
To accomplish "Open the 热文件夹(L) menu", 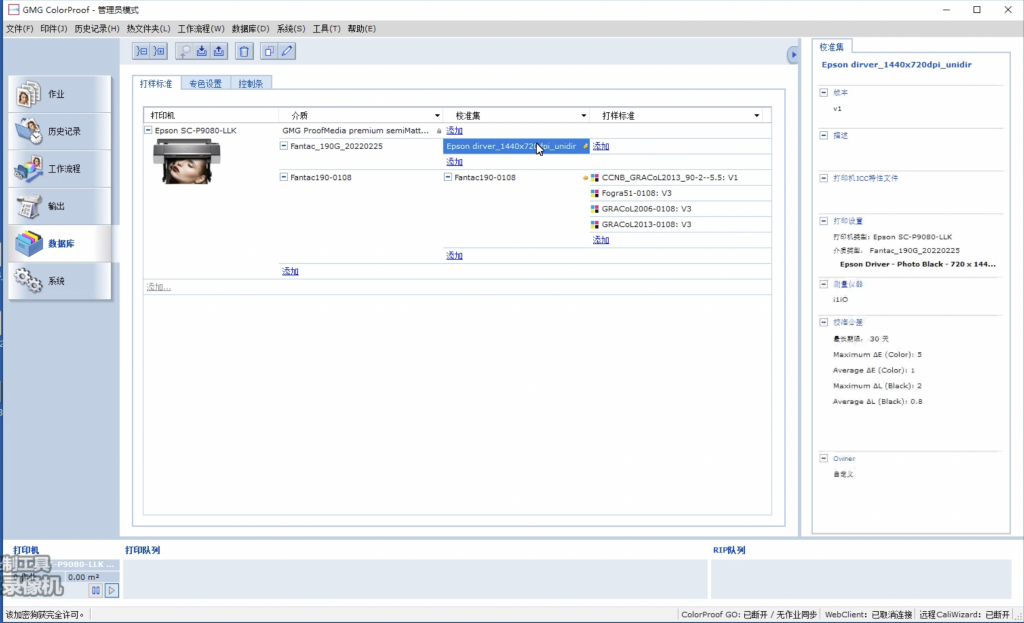I will [x=148, y=29].
